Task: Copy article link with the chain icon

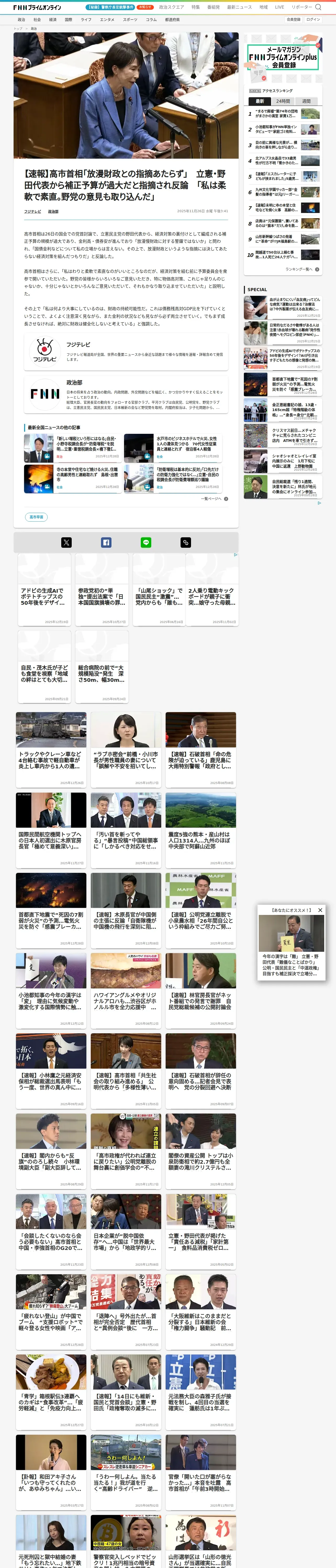Action: coord(186,542)
